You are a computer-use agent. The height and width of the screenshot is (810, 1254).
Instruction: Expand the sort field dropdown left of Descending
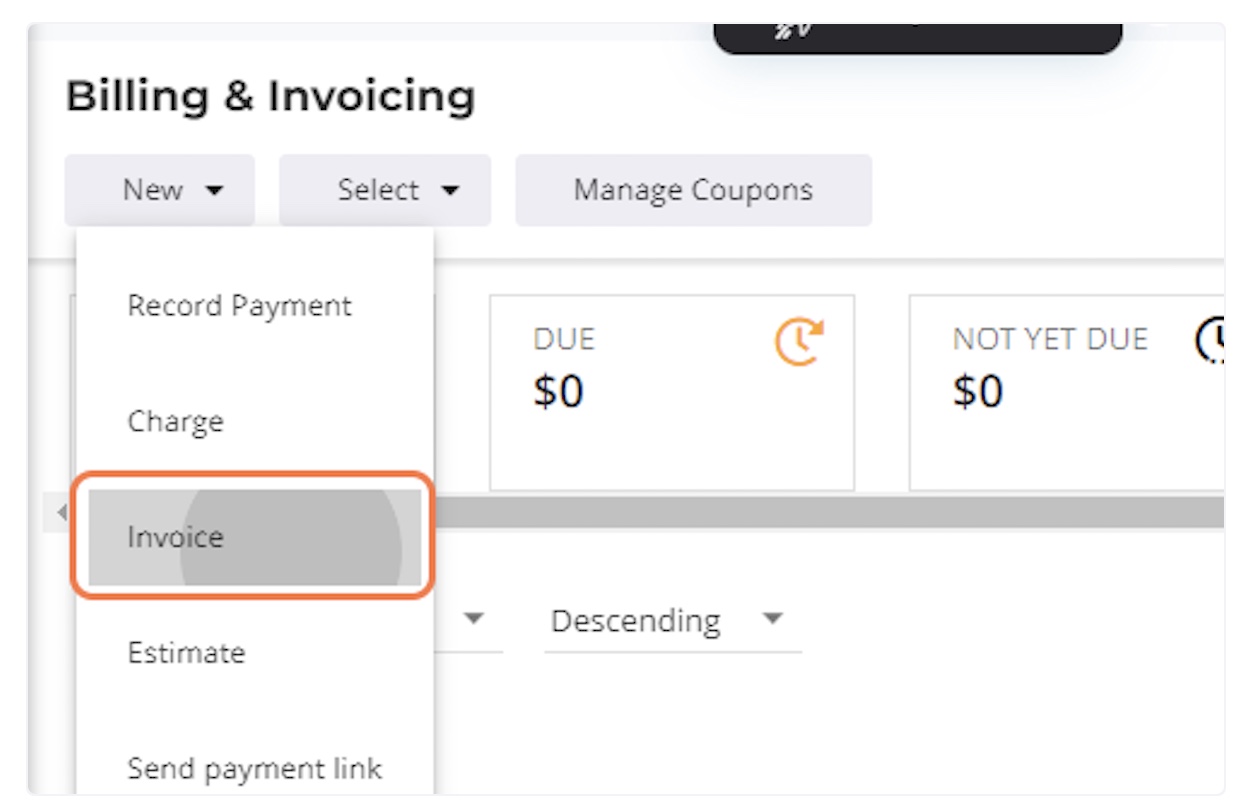[470, 622]
